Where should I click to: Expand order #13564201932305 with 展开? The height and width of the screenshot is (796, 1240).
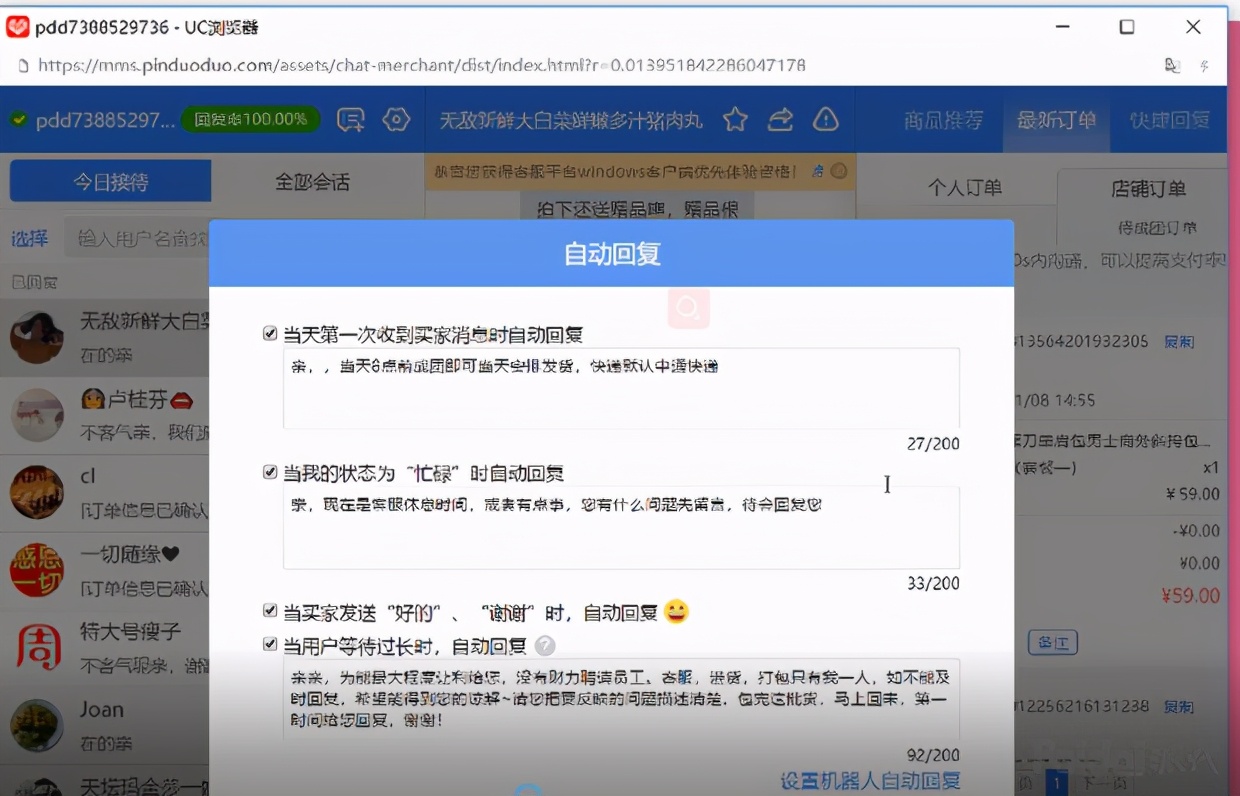tap(1179, 341)
